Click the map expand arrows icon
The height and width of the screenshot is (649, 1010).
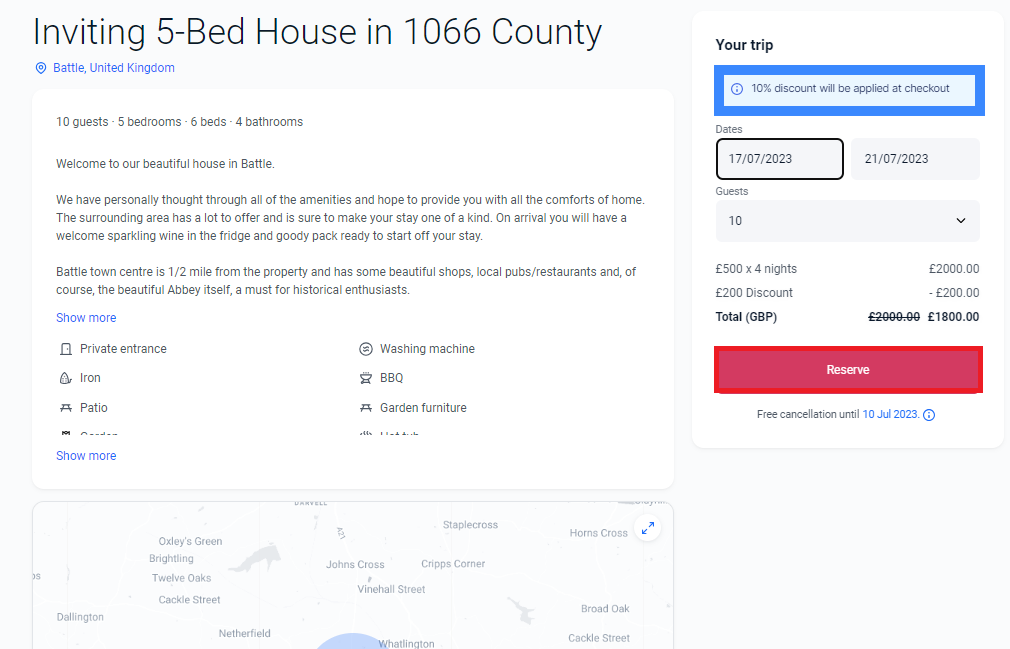point(647,528)
